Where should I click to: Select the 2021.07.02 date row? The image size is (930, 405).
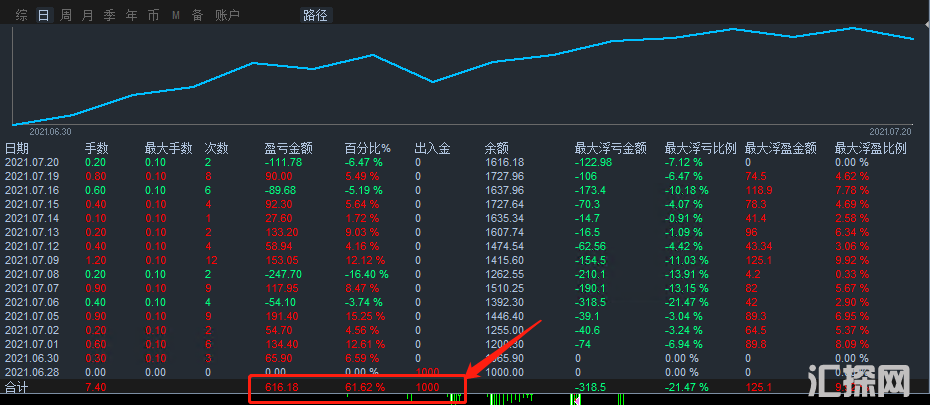coord(30,330)
